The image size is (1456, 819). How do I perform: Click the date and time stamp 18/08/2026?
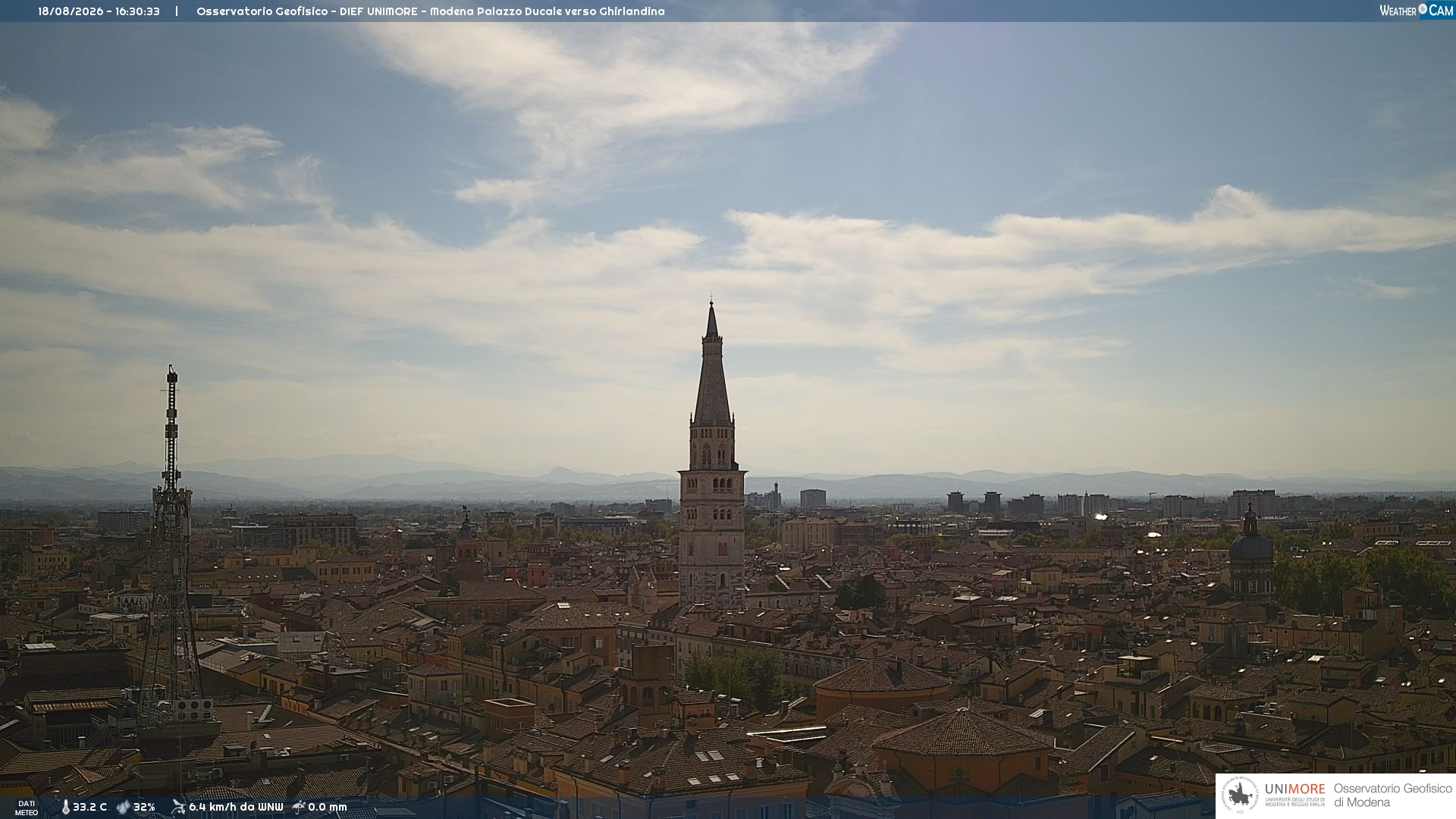(x=99, y=11)
